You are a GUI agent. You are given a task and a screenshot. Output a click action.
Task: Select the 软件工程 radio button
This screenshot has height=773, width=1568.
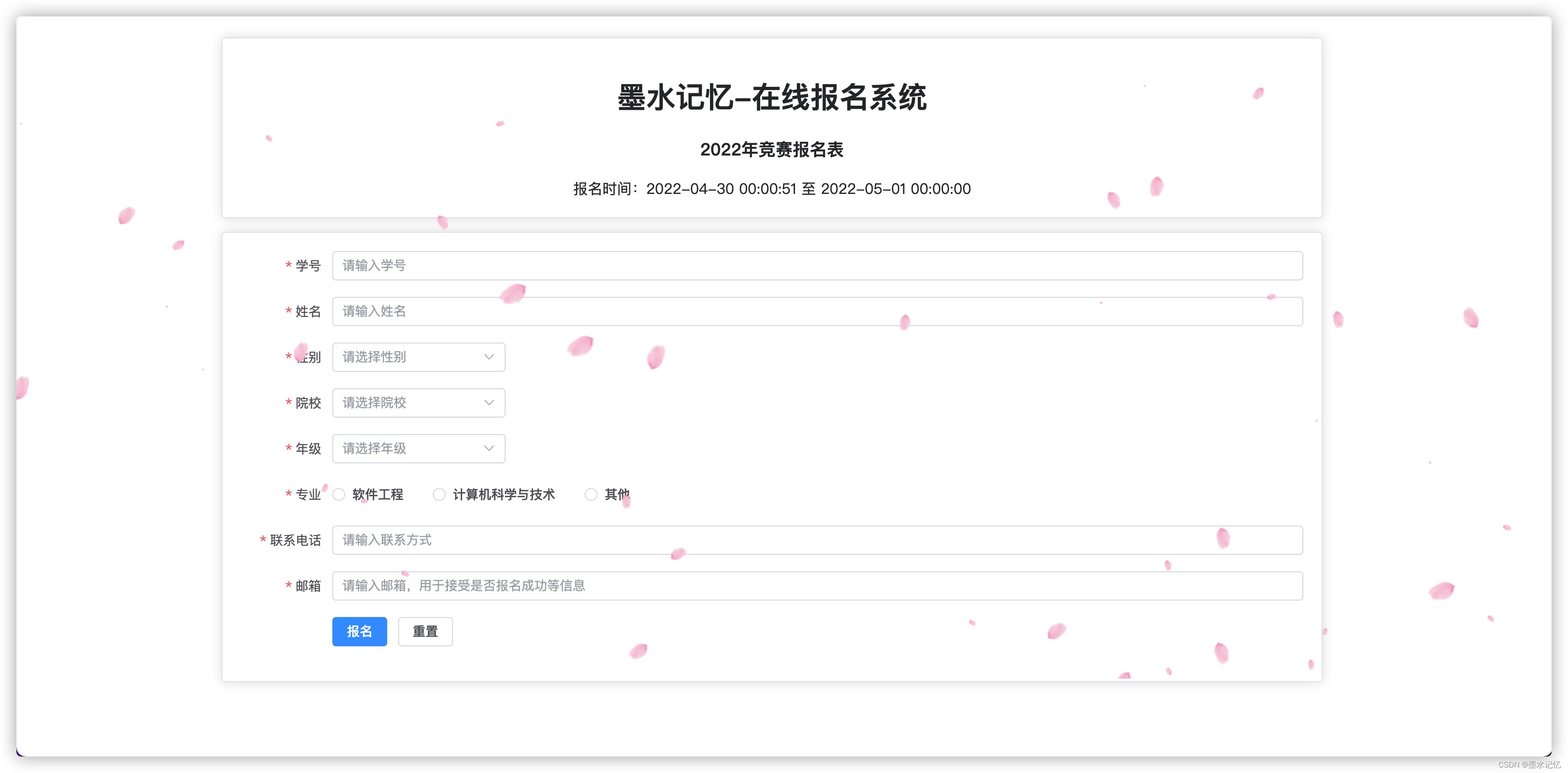[x=339, y=494]
